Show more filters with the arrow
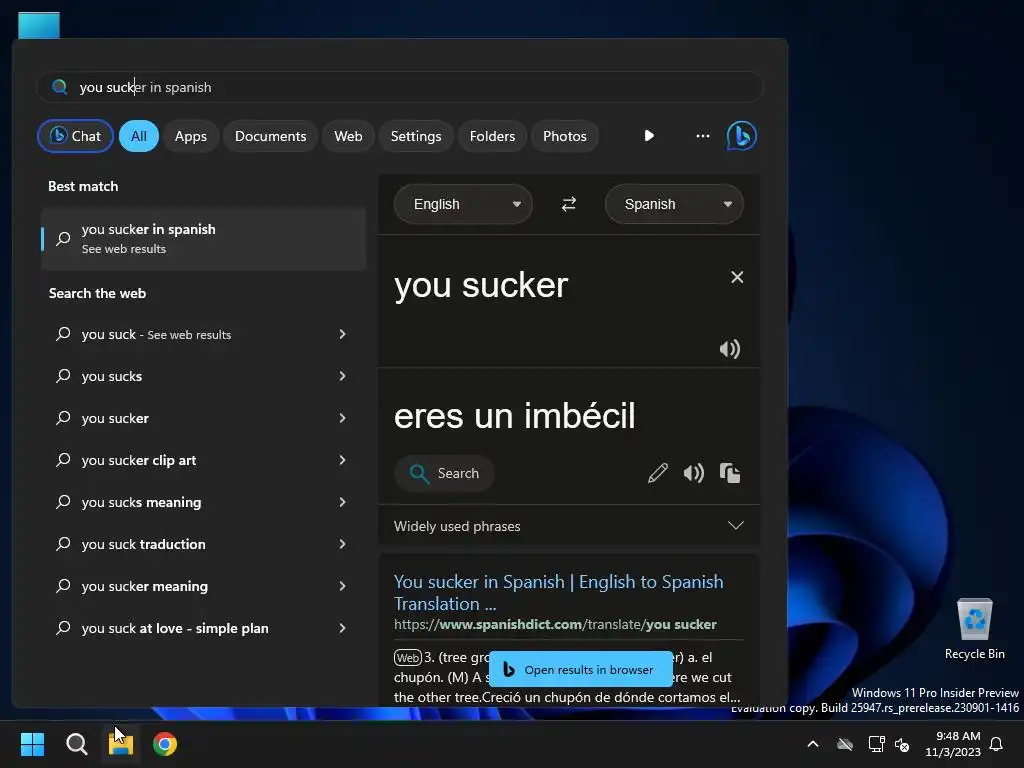This screenshot has height=768, width=1024. click(x=648, y=136)
